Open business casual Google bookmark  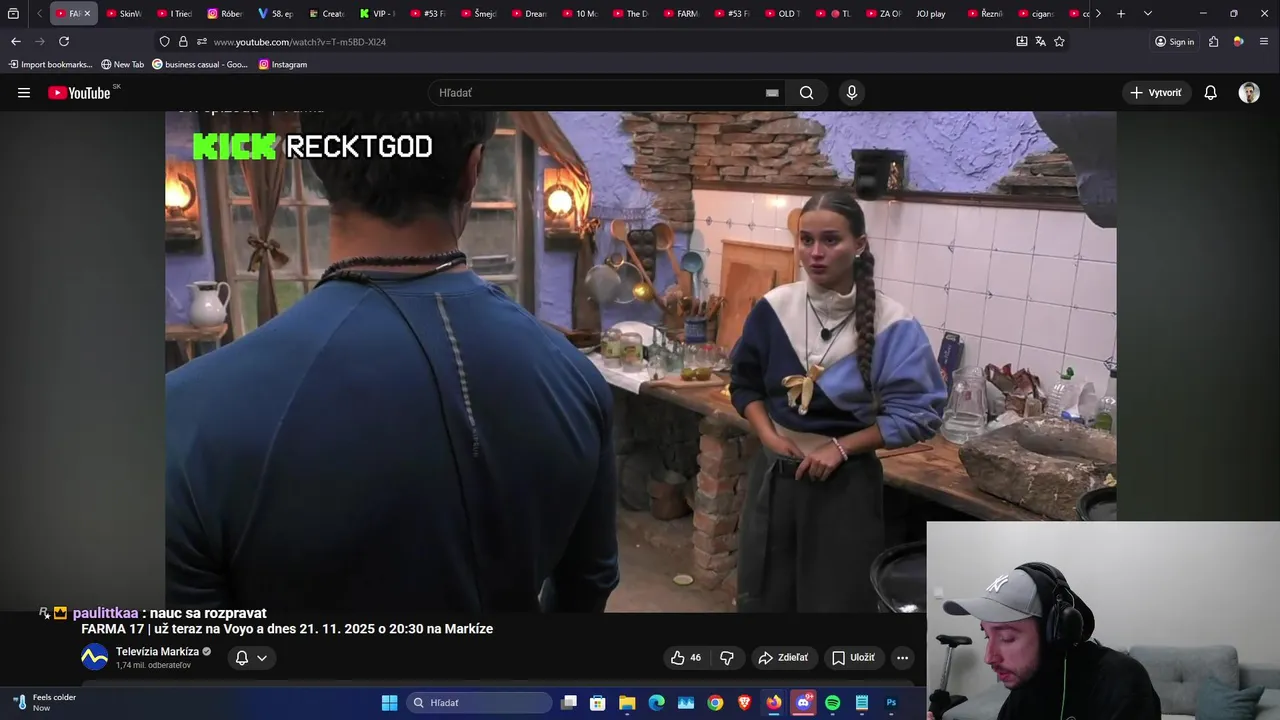point(200,64)
